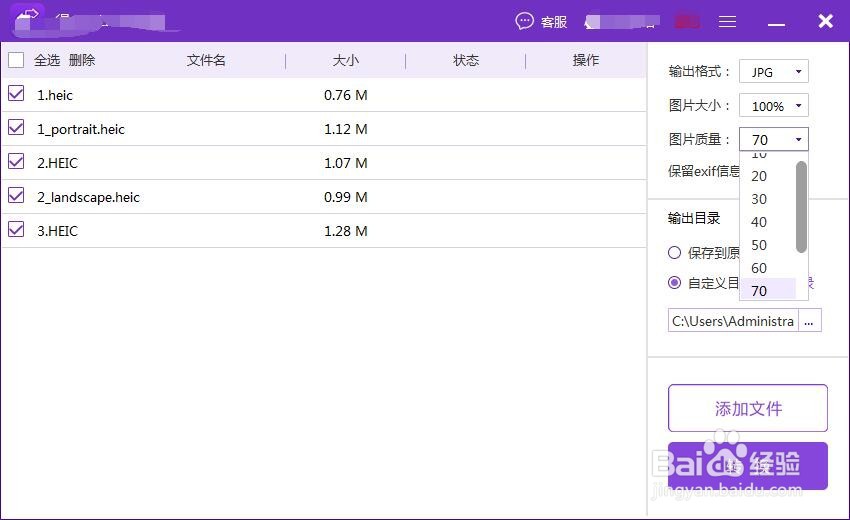Uncheck the 1.heic file checkbox
This screenshot has height=520, width=850.
[16, 94]
